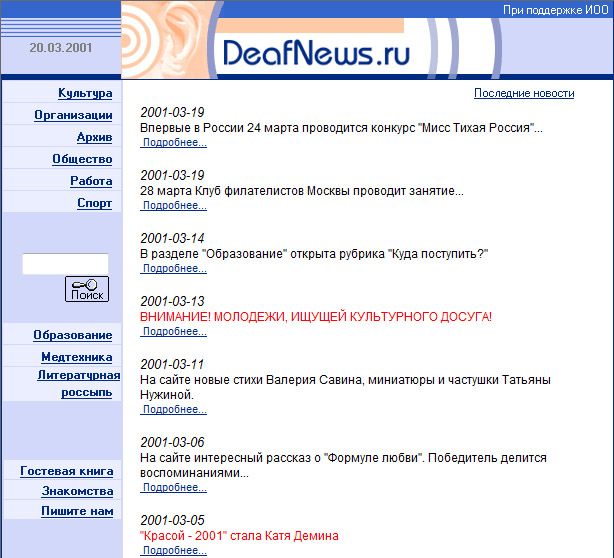Click the date 2001-03-06 entry
Screen dimensions: 614x558
[172, 442]
